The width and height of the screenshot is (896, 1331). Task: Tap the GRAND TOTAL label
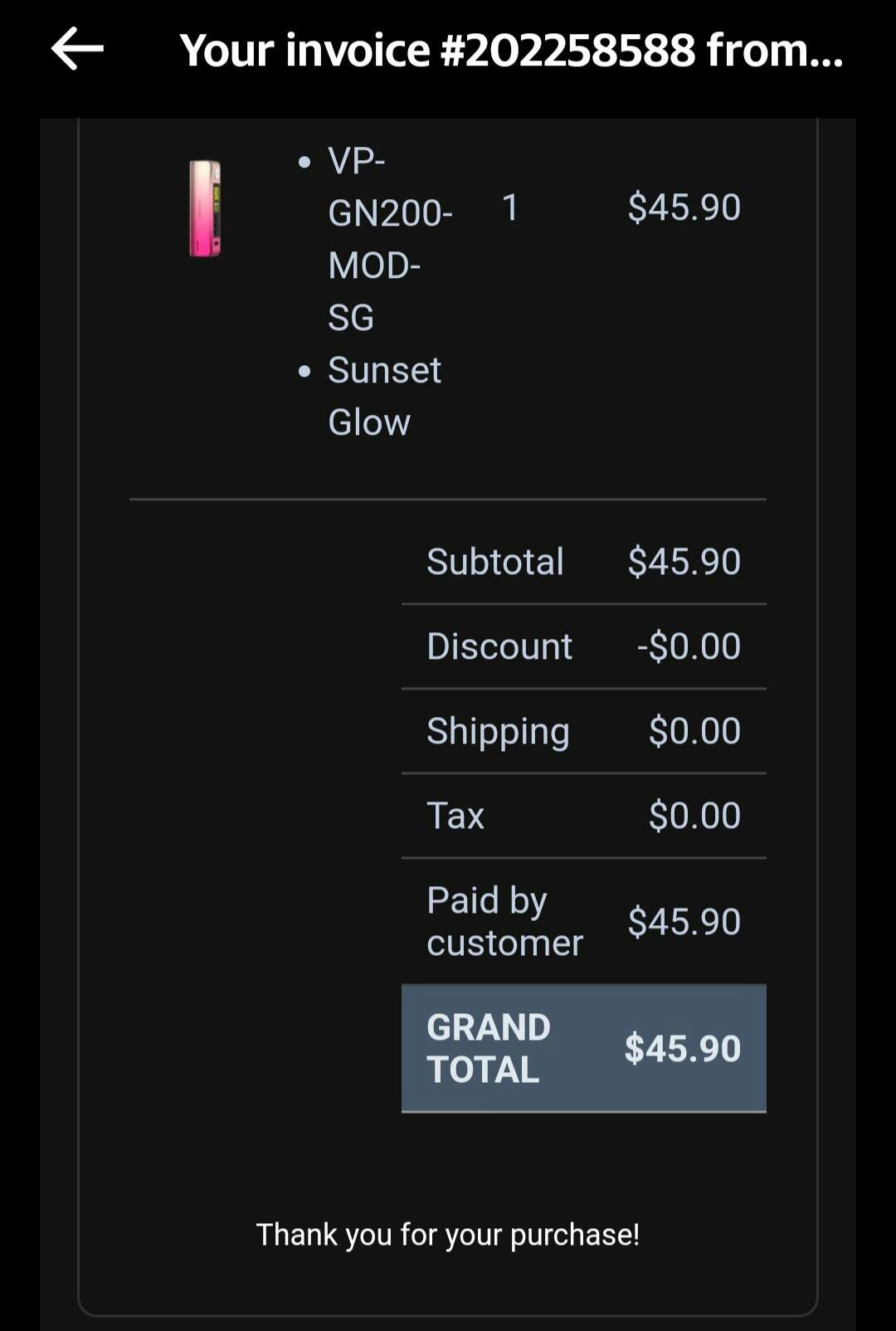489,1048
